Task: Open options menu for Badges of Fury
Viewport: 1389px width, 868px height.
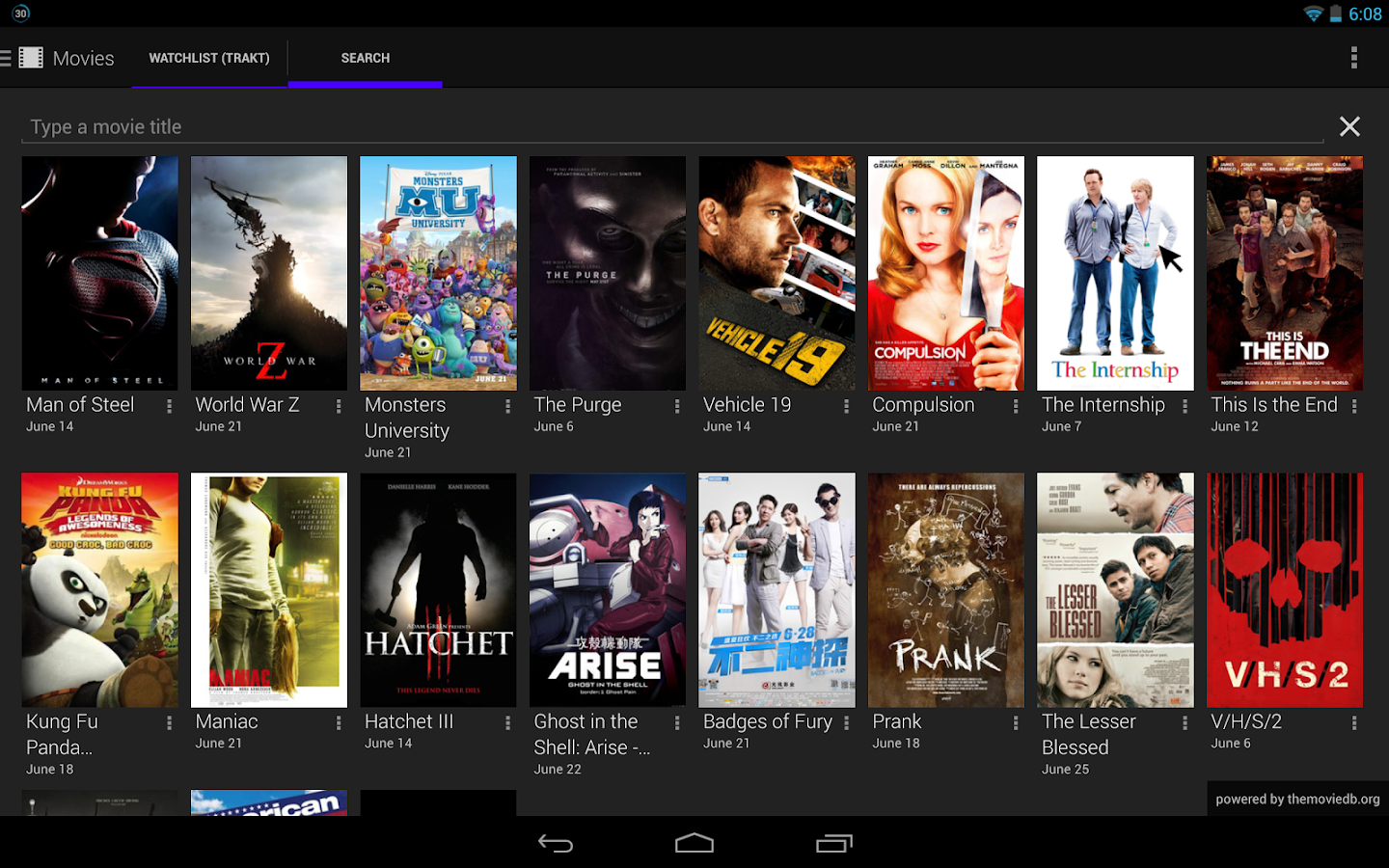Action: pos(846,722)
